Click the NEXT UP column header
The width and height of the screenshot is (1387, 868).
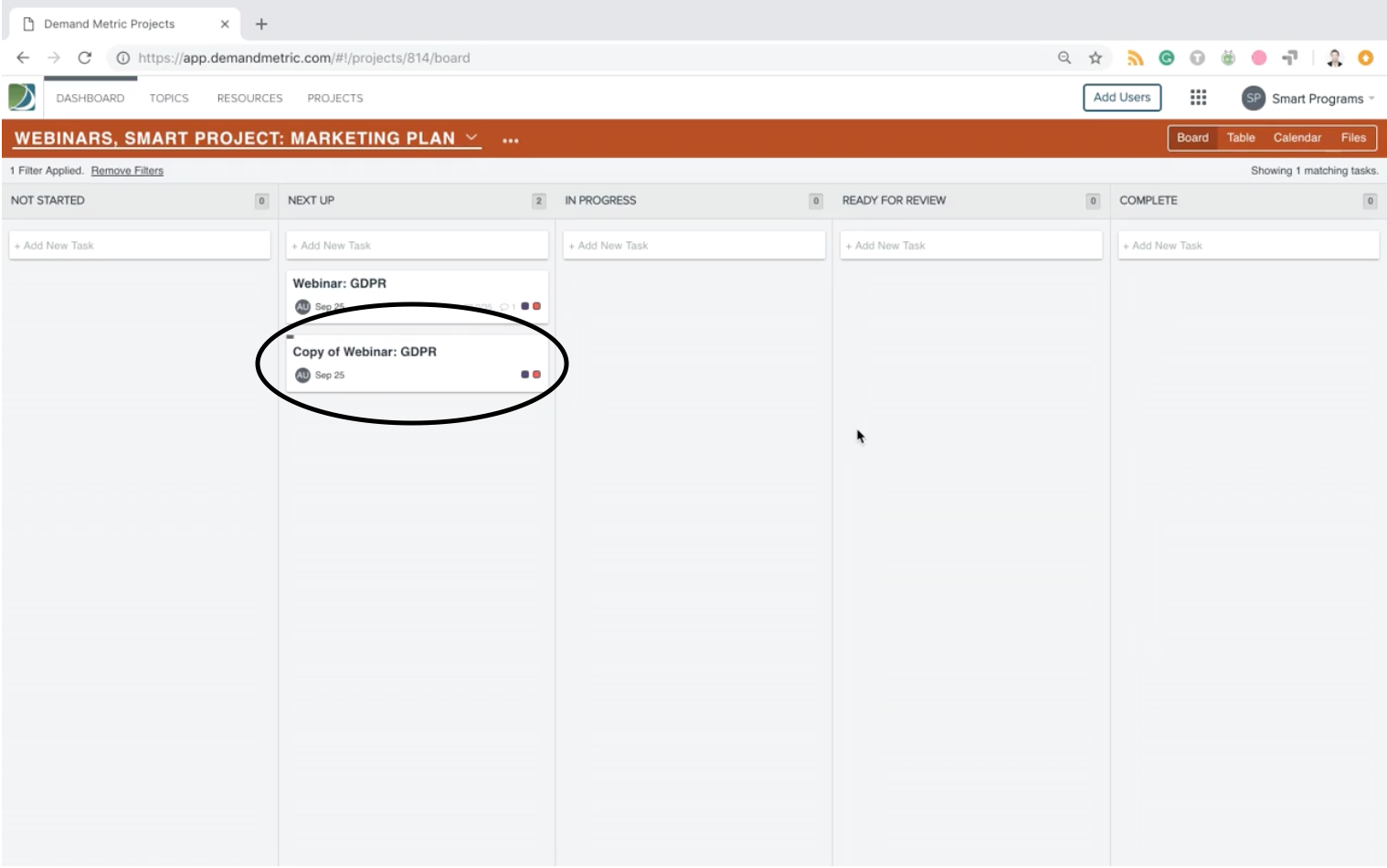pos(312,200)
